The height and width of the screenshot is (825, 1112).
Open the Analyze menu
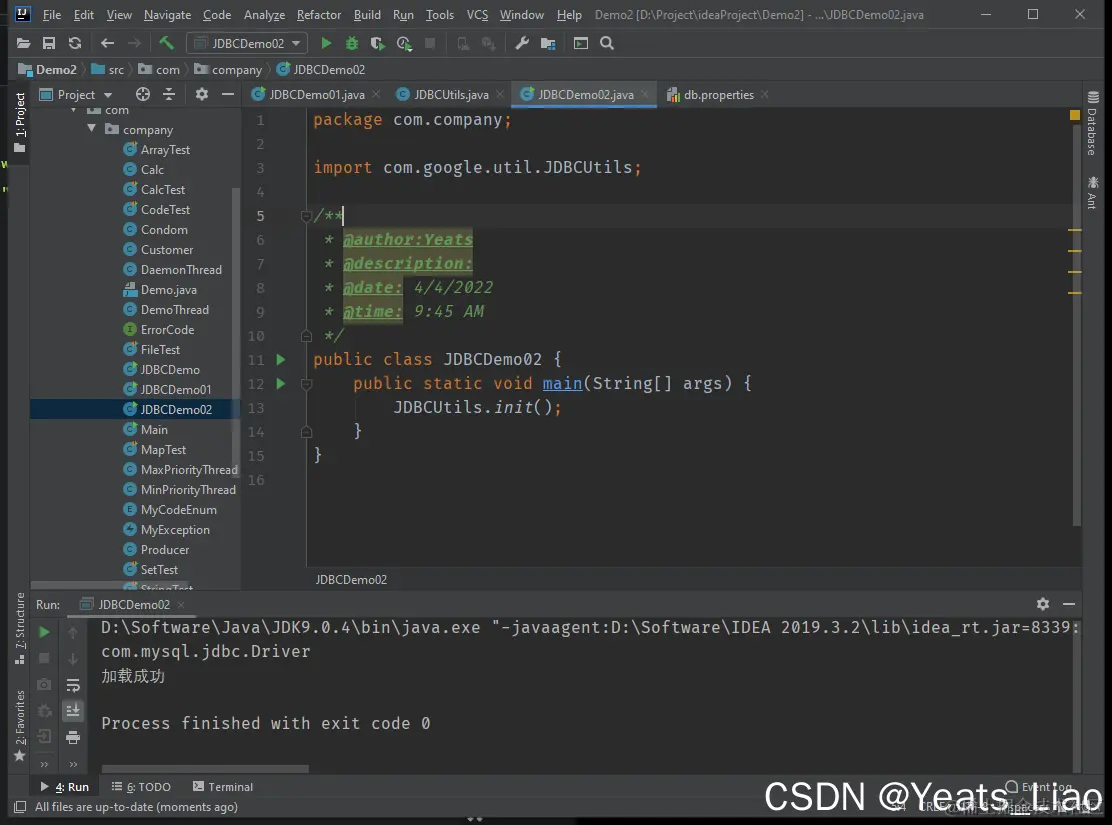[x=264, y=14]
